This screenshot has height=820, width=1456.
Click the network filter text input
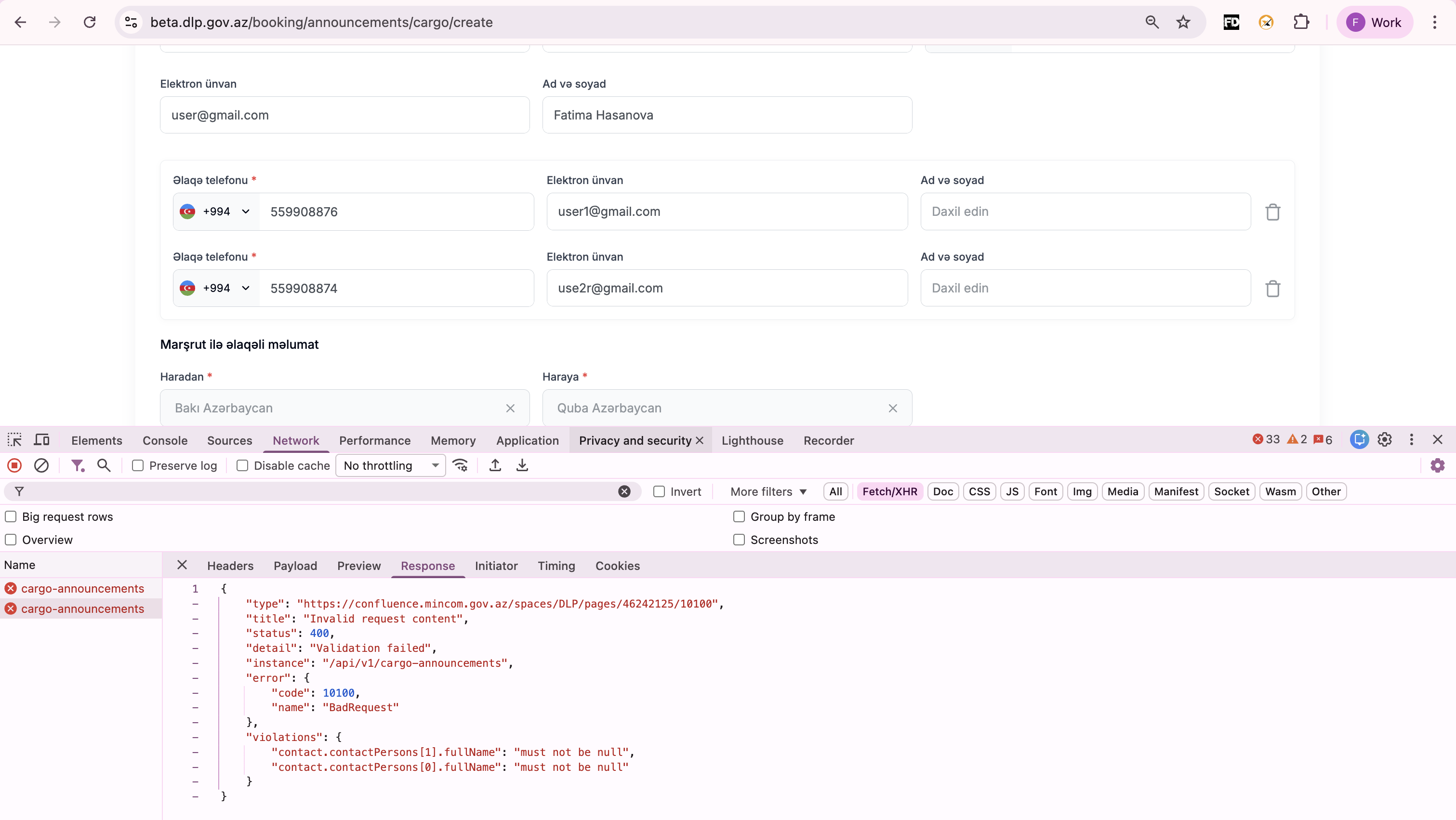pos(322,491)
